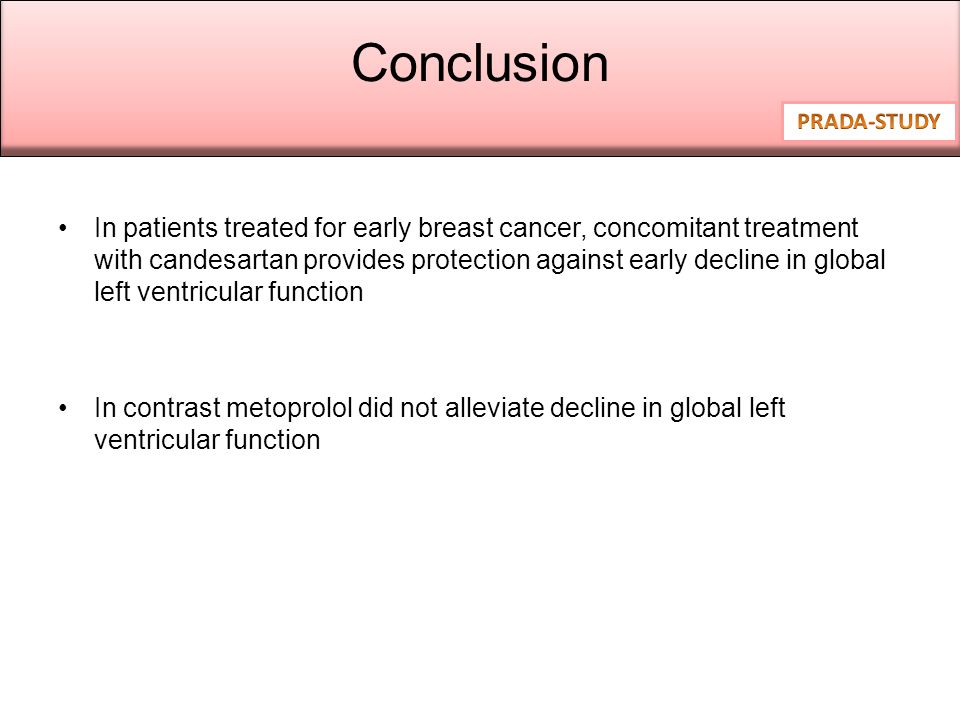Click the pink header banner left of title
The height and width of the screenshot is (720, 960).
coord(171,73)
